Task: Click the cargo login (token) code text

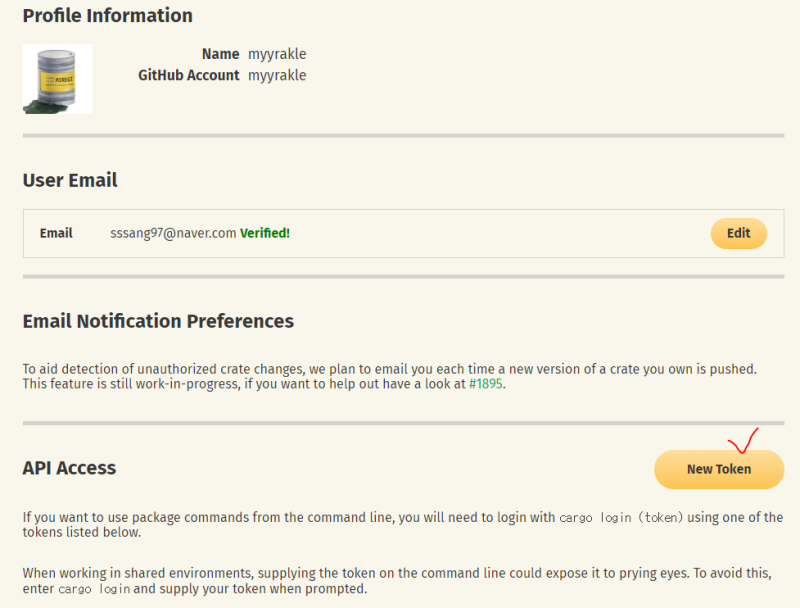Action: (622, 517)
